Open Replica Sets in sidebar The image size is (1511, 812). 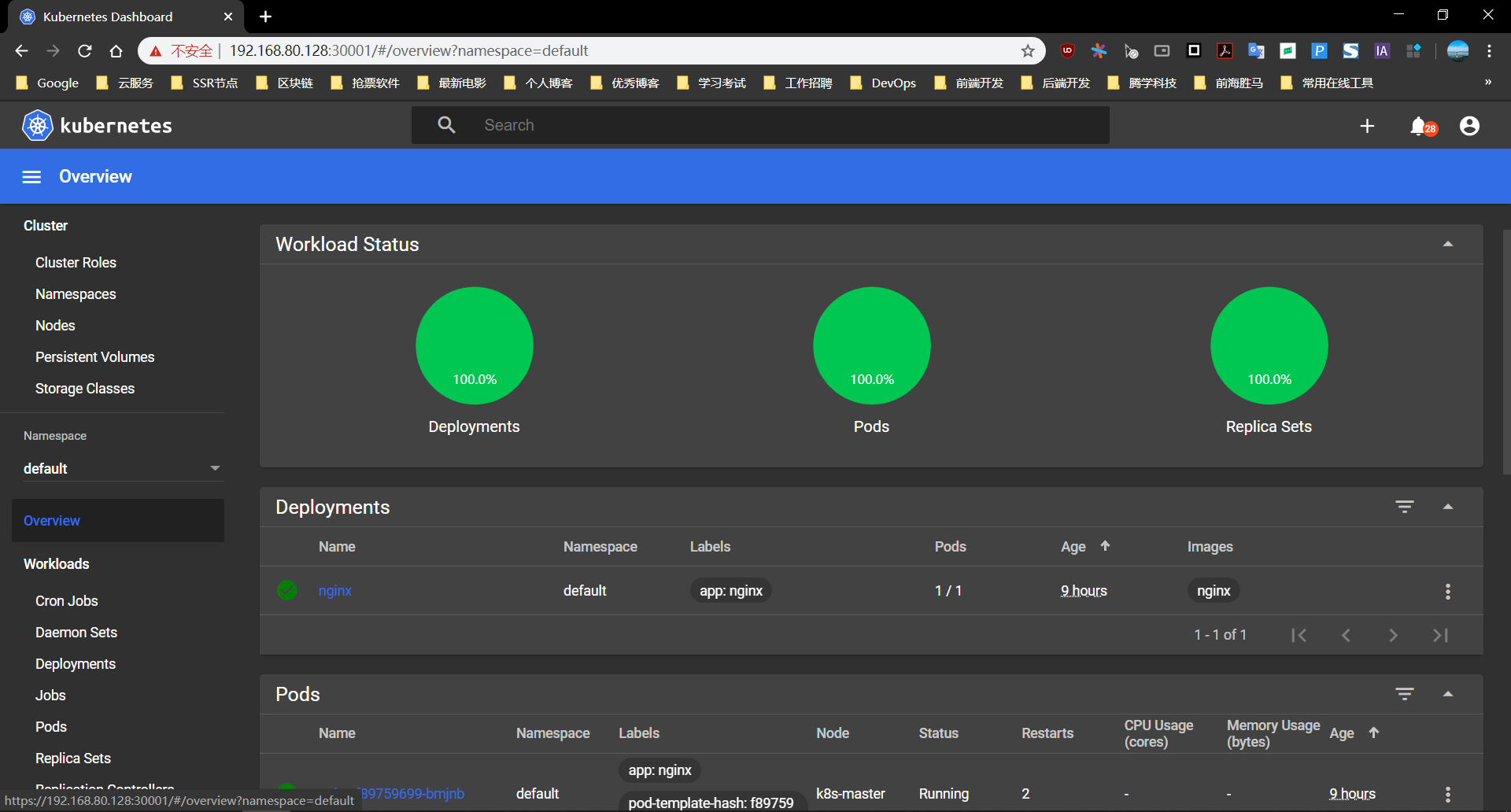[x=73, y=758]
